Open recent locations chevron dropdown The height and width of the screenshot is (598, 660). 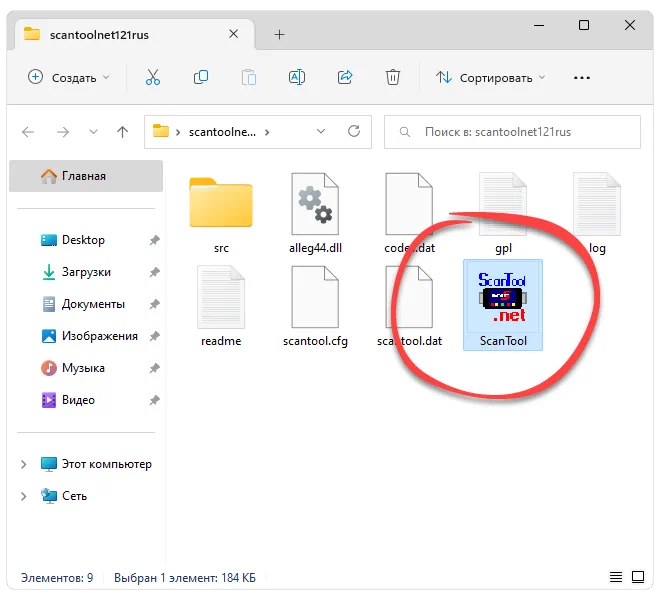tap(93, 132)
